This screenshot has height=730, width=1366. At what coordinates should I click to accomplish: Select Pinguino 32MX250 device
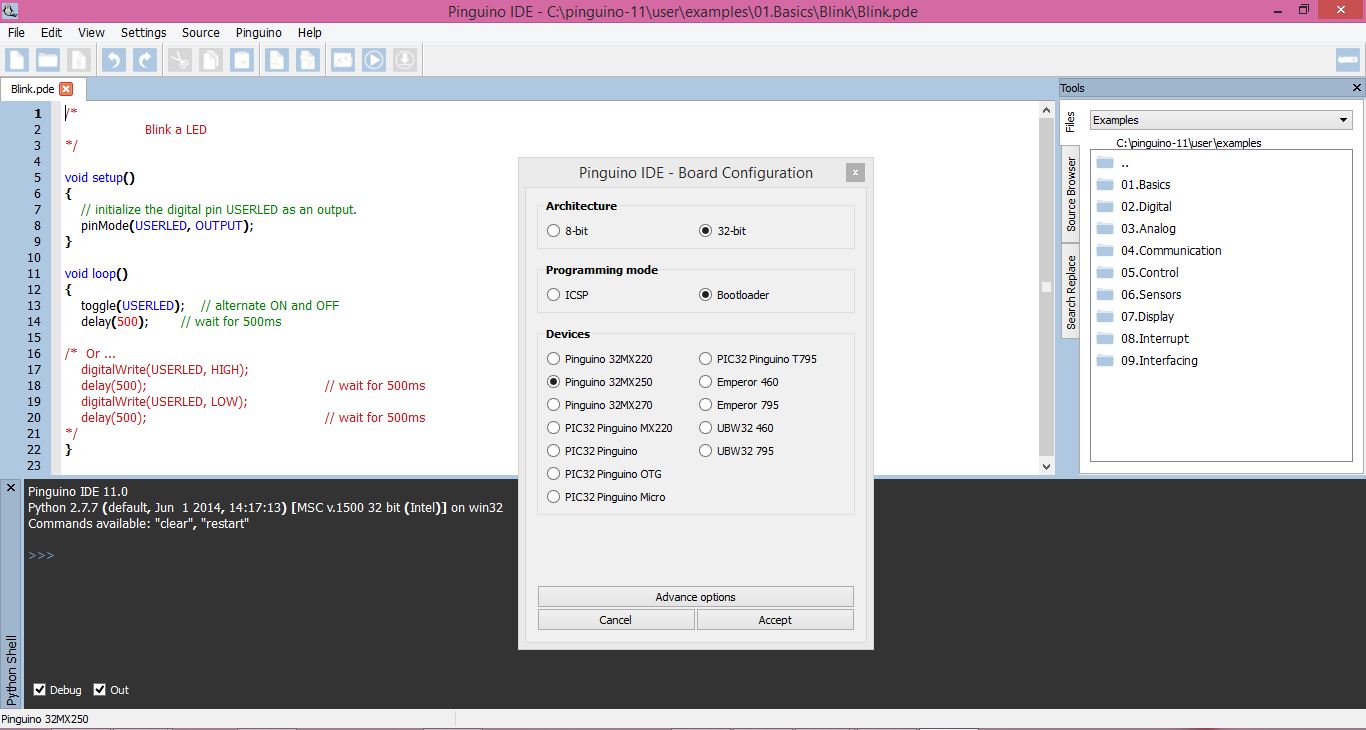tap(599, 382)
